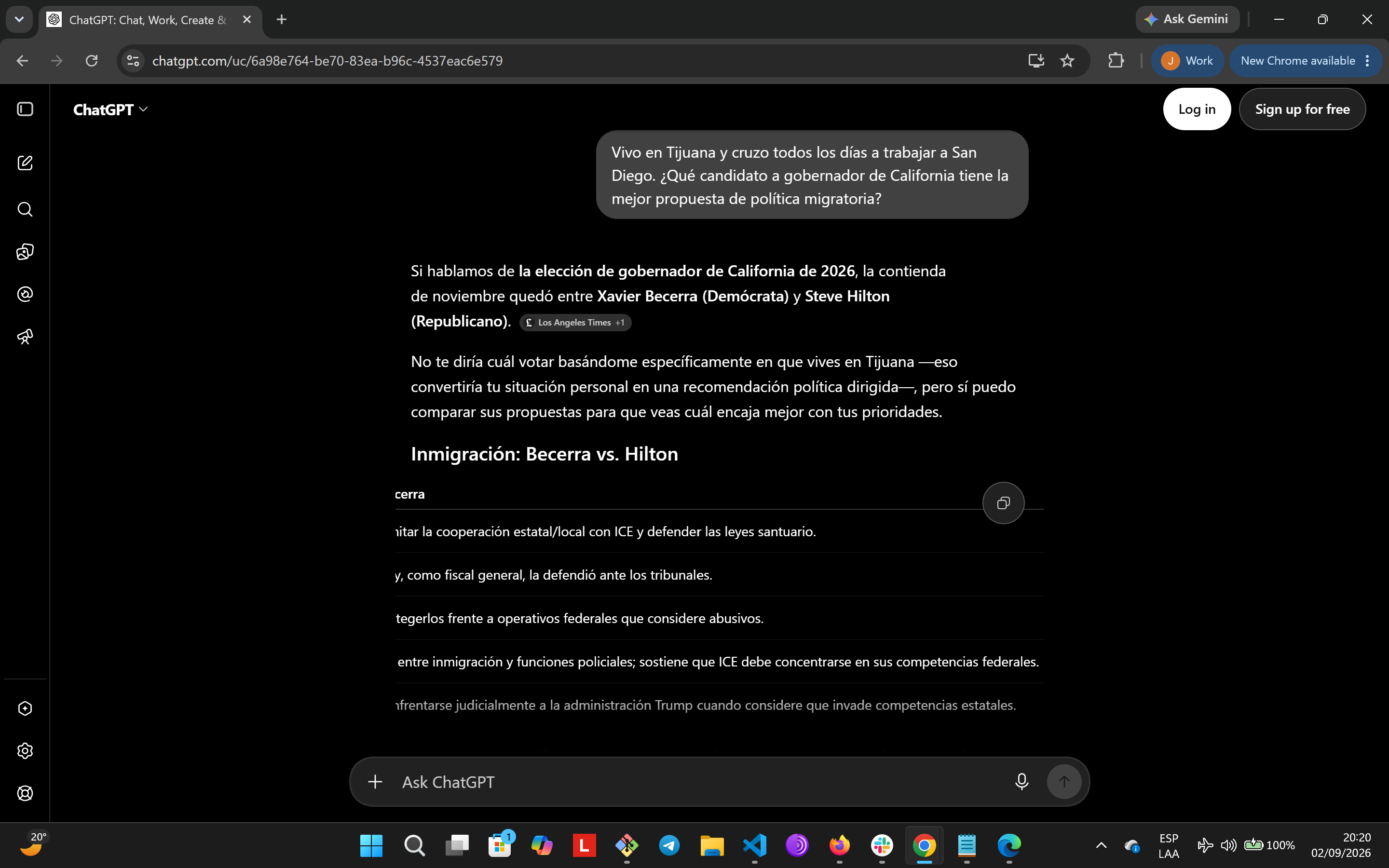Click the Log in button
Image resolution: width=1389 pixels, height=868 pixels.
1197,109
